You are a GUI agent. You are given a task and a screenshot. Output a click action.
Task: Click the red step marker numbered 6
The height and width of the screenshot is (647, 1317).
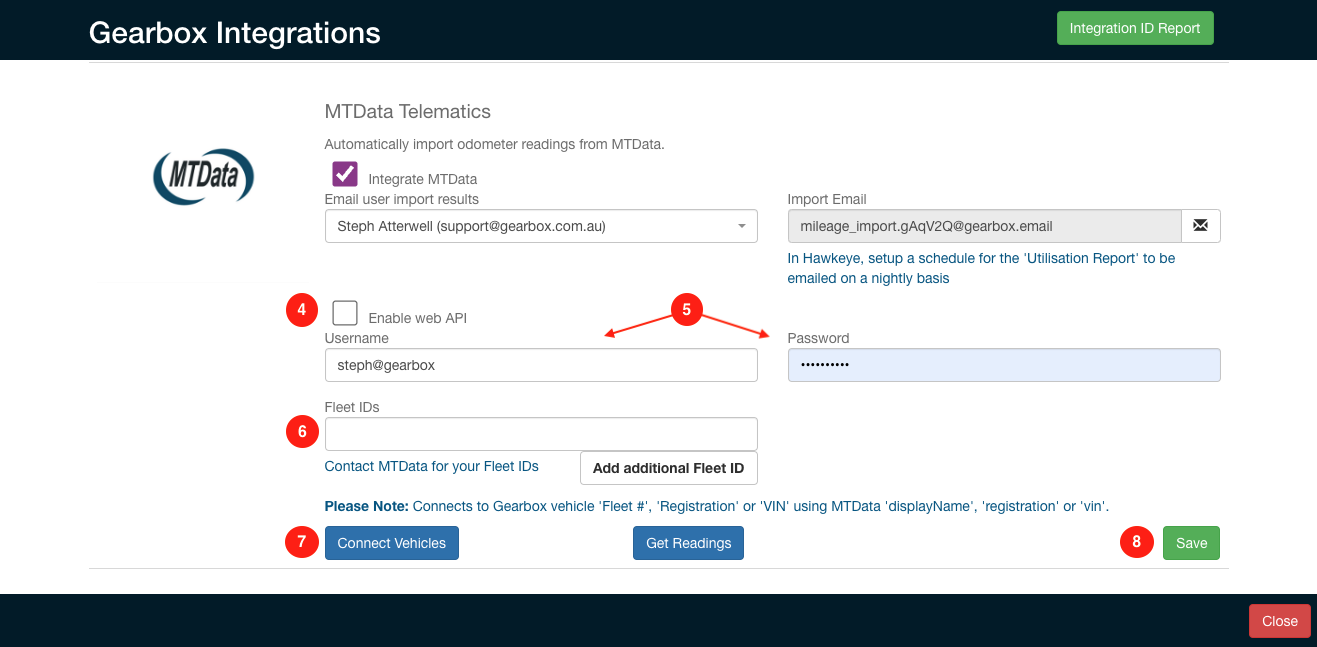pyautogui.click(x=301, y=431)
